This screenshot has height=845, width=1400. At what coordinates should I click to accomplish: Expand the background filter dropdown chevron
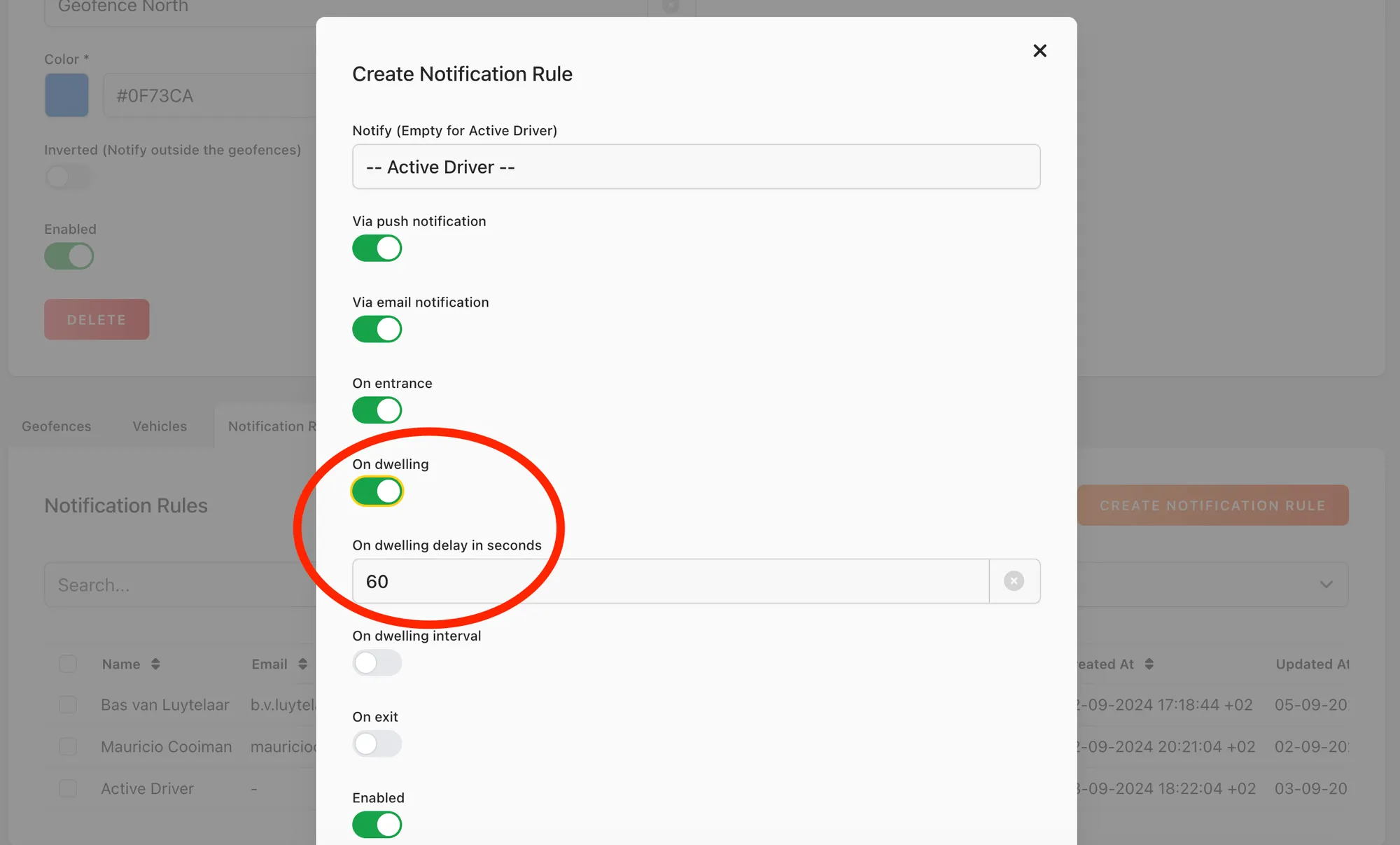(x=1326, y=585)
